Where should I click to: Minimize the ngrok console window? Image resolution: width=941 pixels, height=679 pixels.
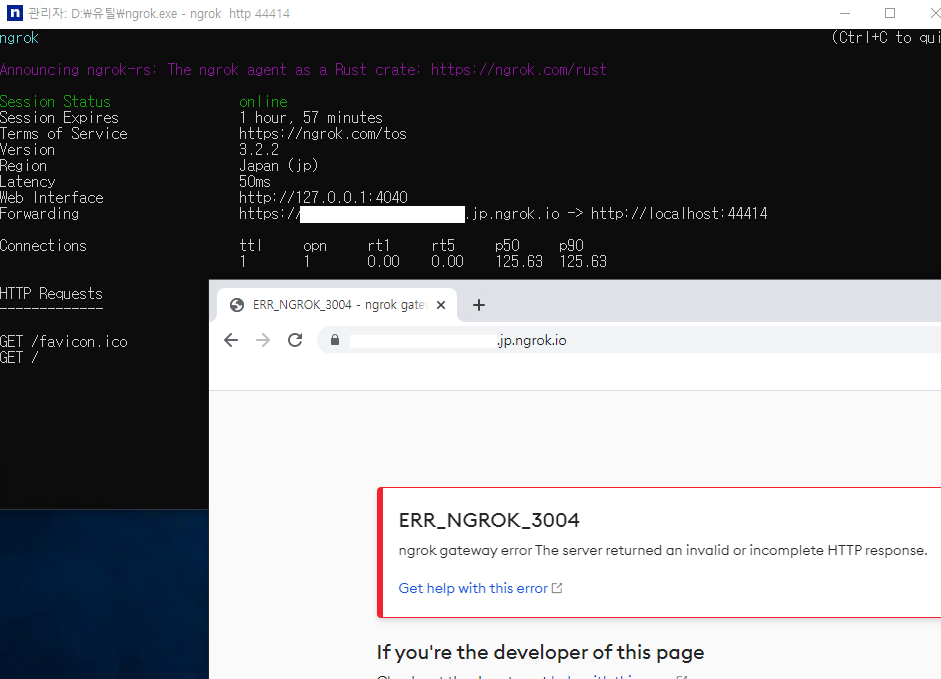[x=845, y=13]
